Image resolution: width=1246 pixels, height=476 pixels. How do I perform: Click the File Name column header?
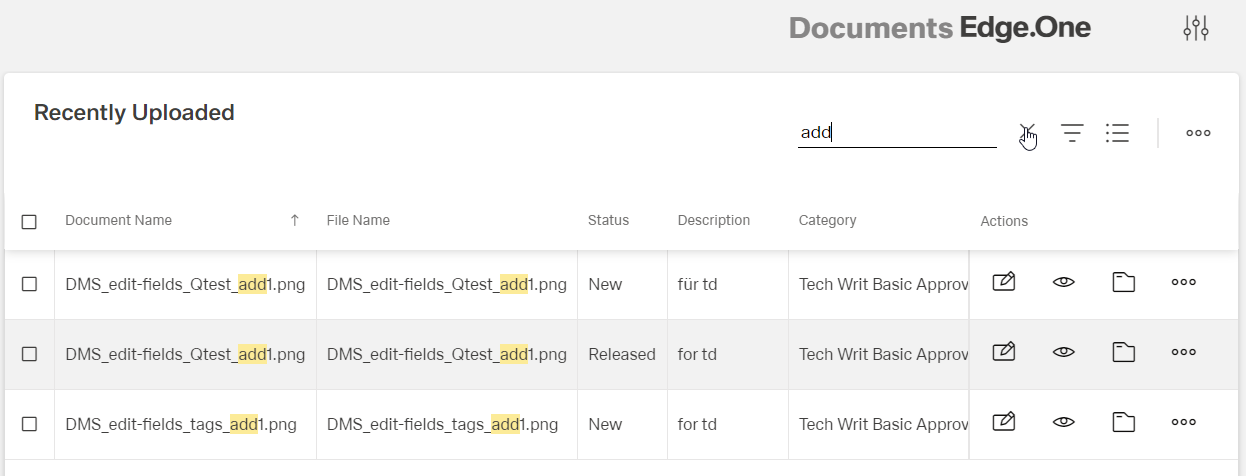tap(358, 220)
